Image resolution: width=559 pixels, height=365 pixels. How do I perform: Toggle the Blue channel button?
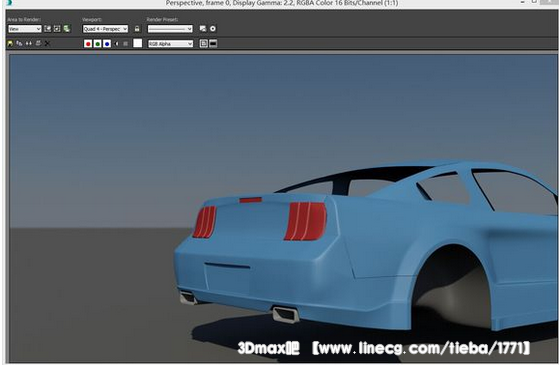(107, 44)
